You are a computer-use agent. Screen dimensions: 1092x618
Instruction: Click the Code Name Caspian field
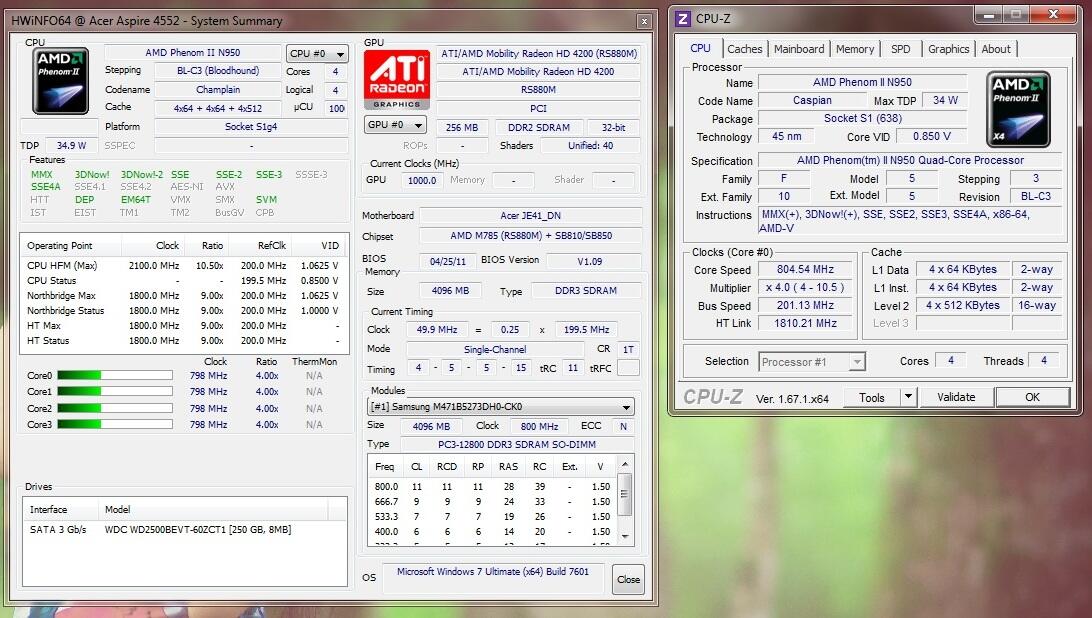click(812, 100)
